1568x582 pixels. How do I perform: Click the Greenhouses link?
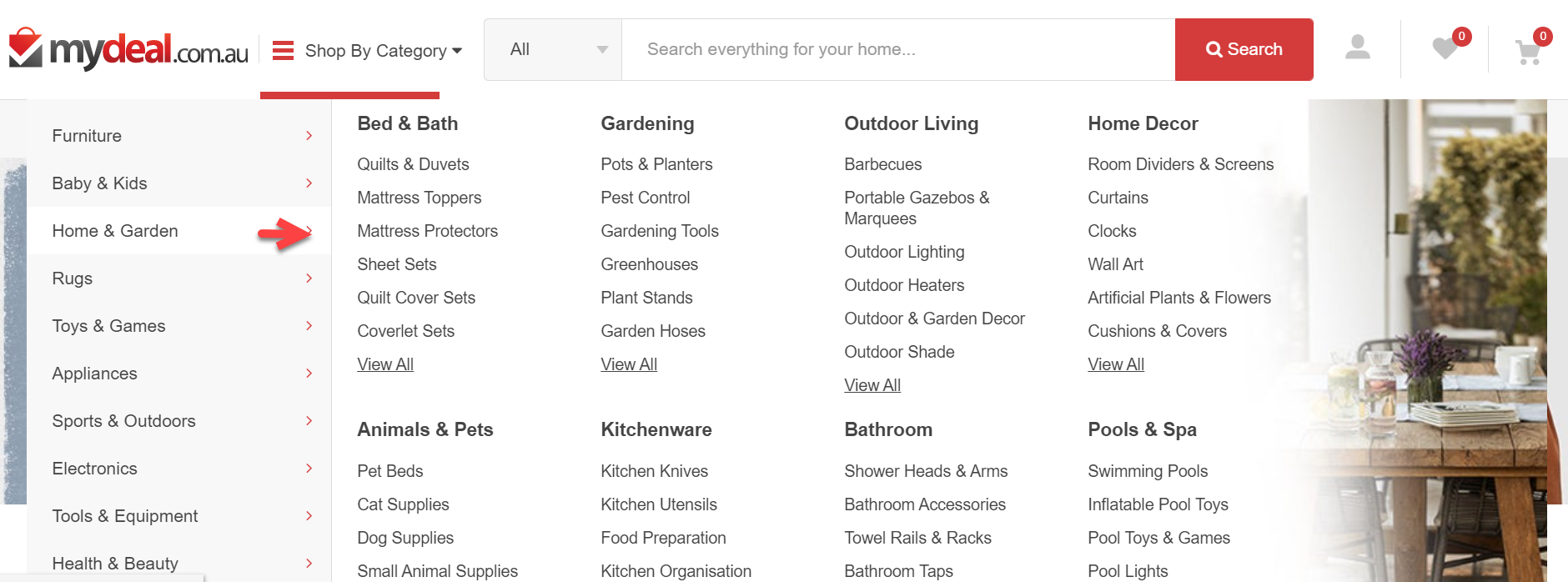point(649,264)
